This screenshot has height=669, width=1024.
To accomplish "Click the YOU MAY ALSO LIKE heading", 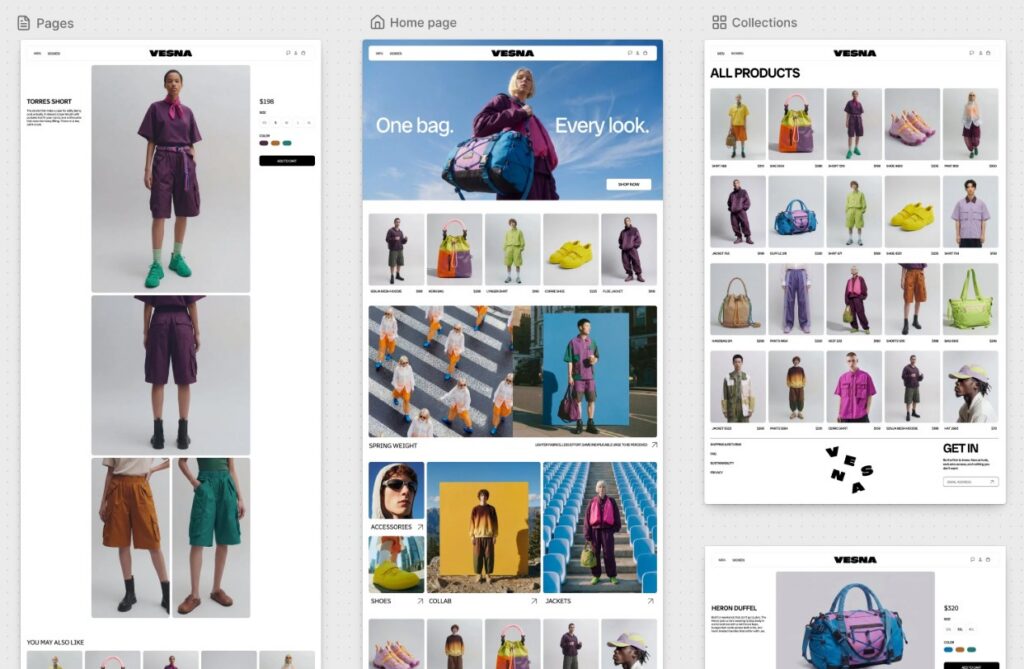I will click(55, 642).
